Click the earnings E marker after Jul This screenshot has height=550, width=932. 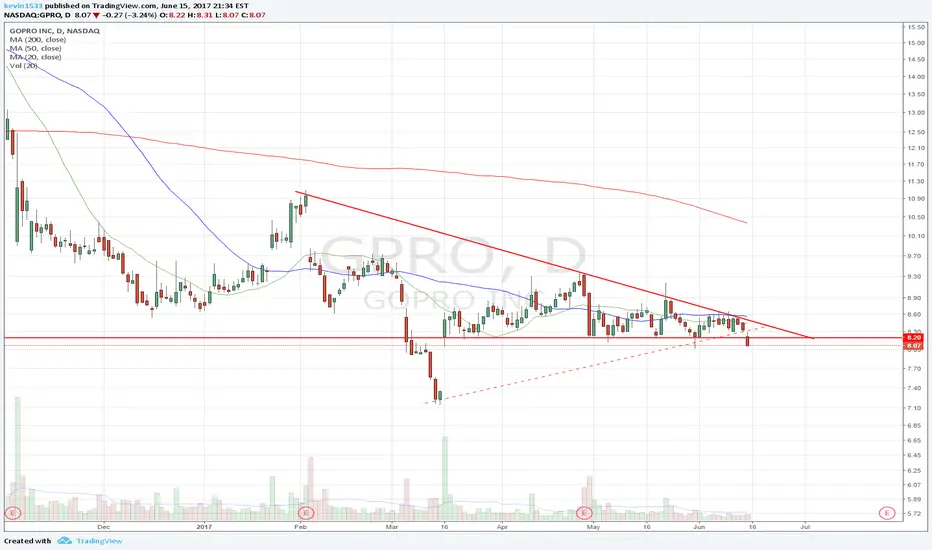pyautogui.click(x=886, y=513)
